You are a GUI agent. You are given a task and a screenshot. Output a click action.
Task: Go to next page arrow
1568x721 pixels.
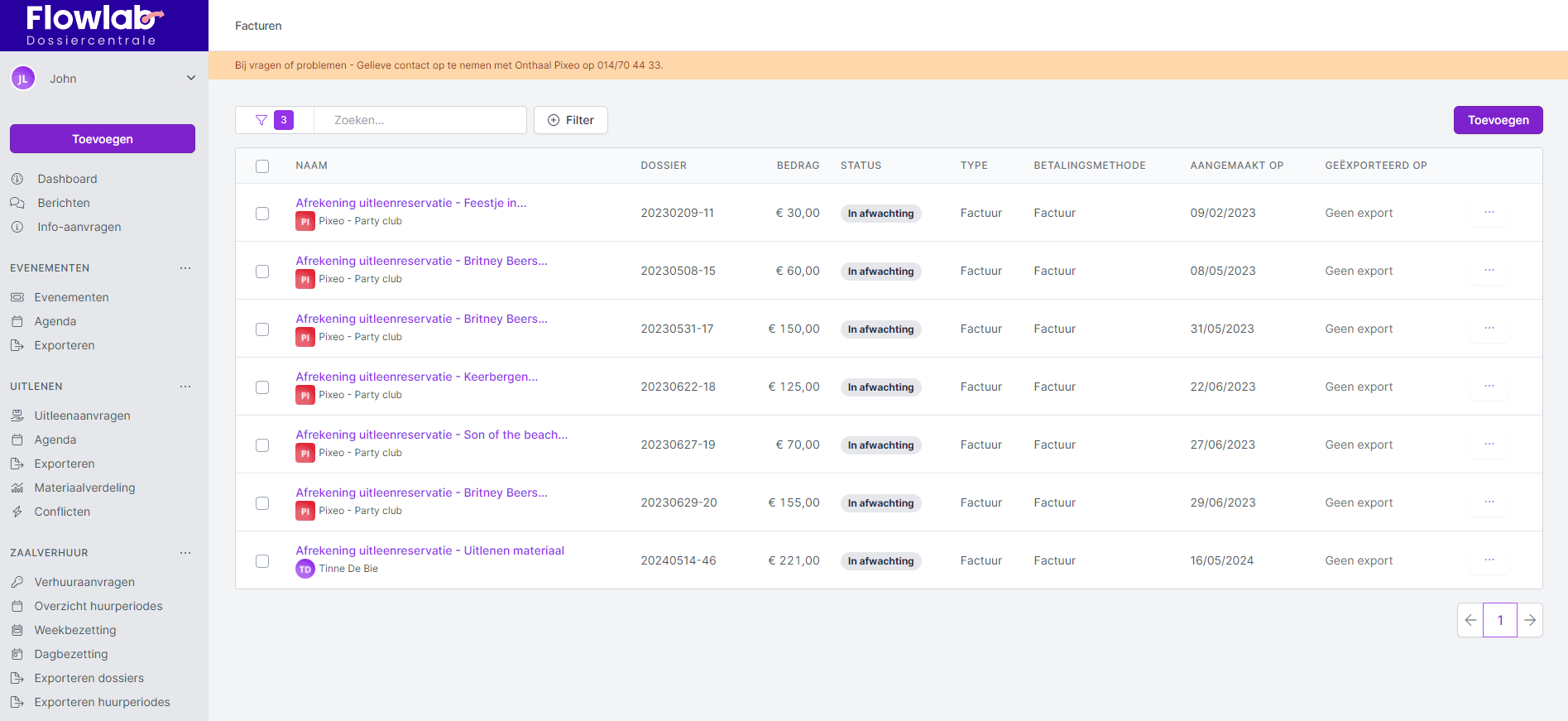[x=1530, y=620]
